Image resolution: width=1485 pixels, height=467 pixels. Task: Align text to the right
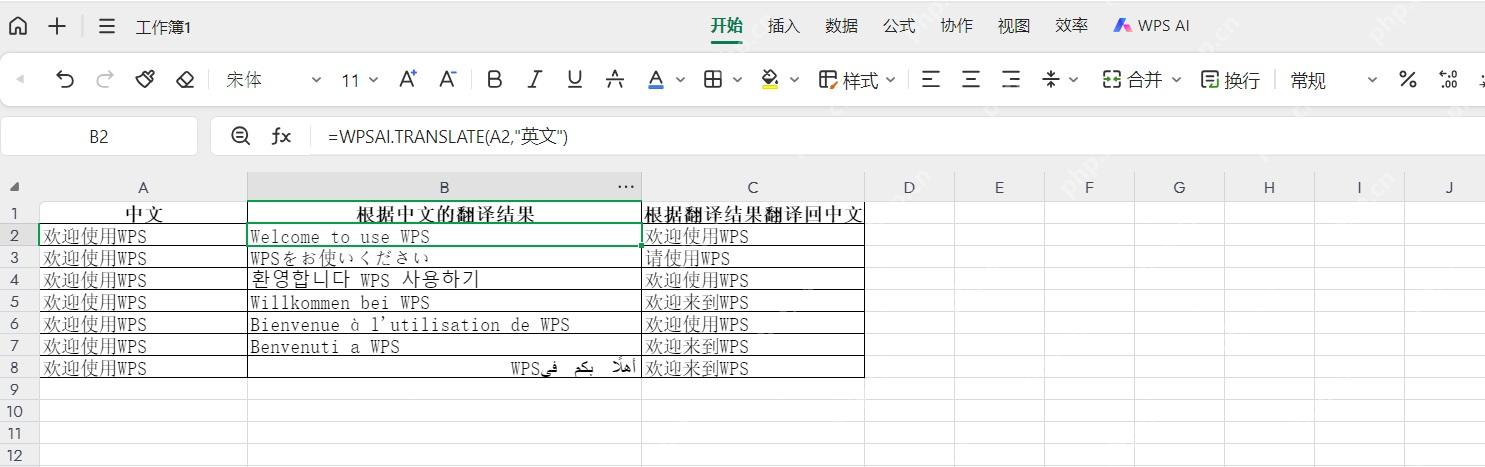1011,79
